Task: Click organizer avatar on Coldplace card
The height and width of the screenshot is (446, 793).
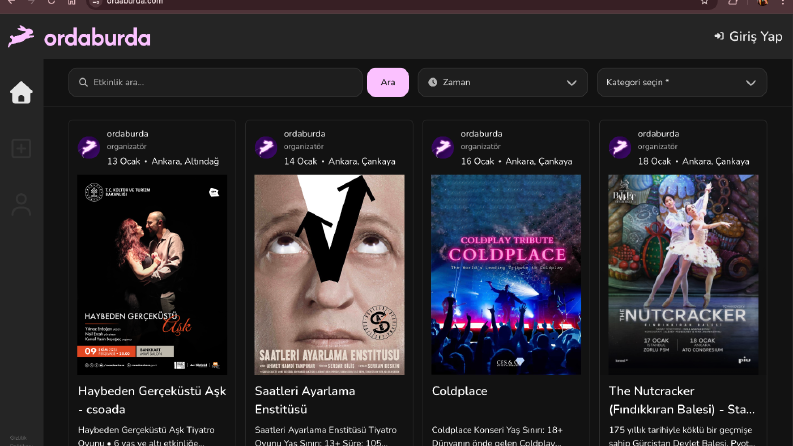Action: (443, 148)
